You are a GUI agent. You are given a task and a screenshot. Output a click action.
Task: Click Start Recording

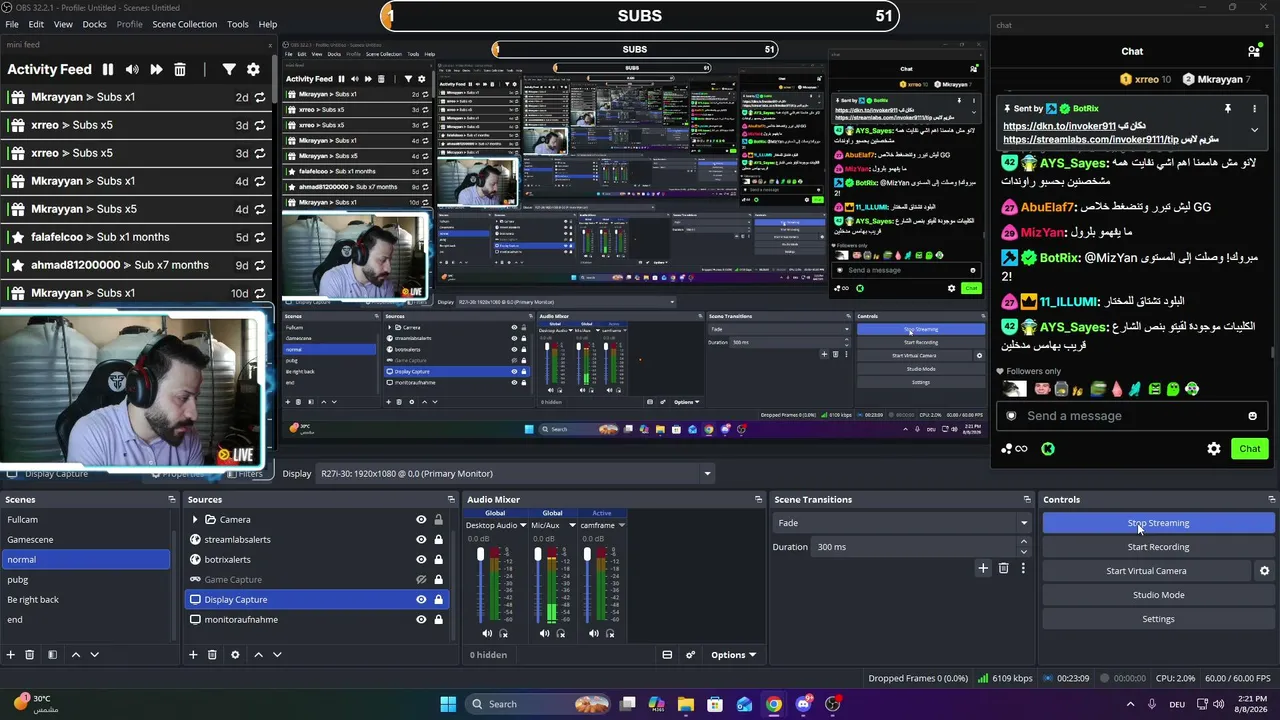coord(1158,547)
